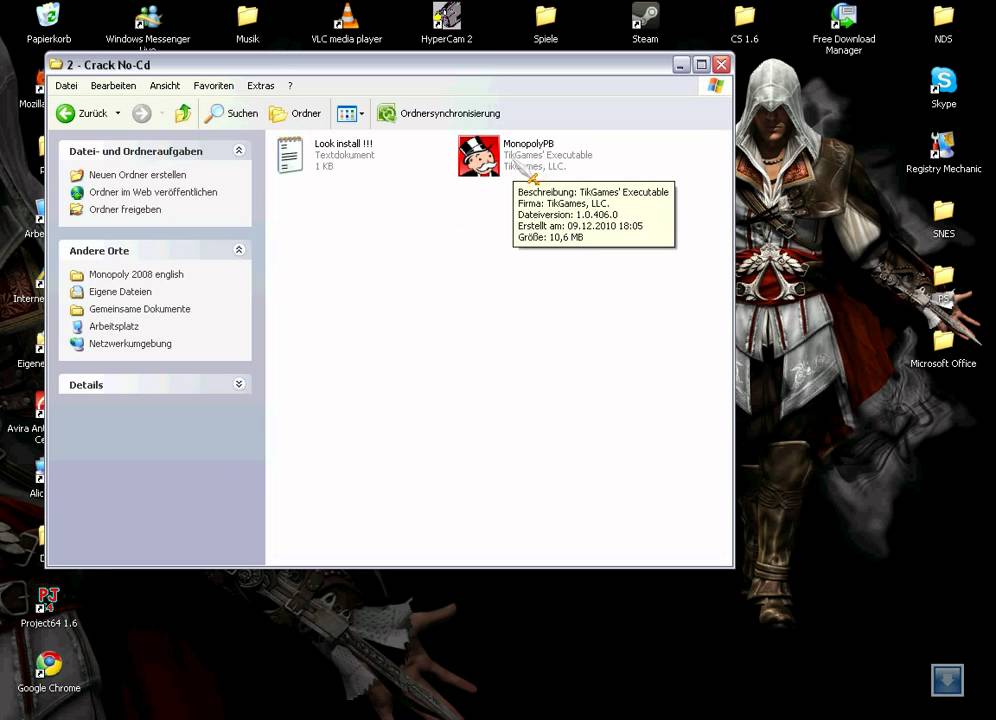Go up one folder level
The width and height of the screenshot is (996, 720).
tap(183, 114)
